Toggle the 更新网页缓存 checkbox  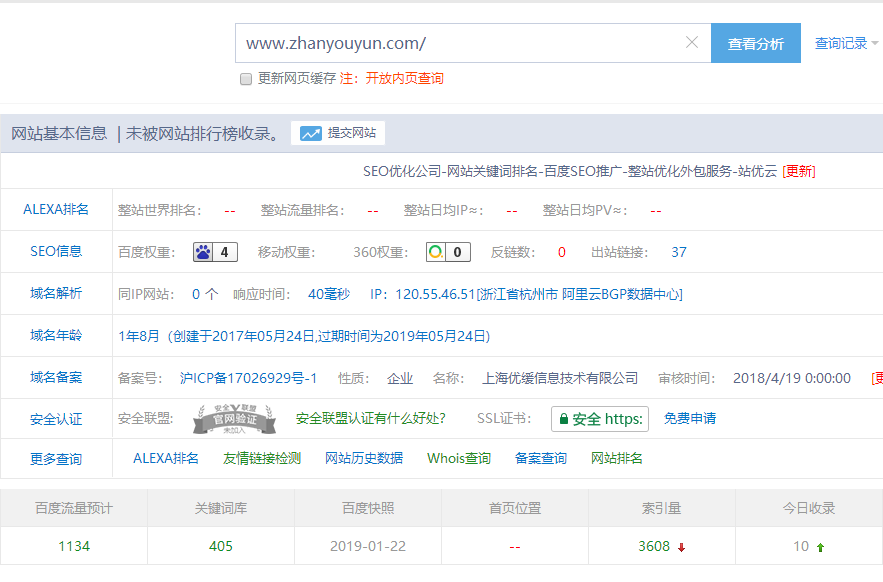[246, 79]
